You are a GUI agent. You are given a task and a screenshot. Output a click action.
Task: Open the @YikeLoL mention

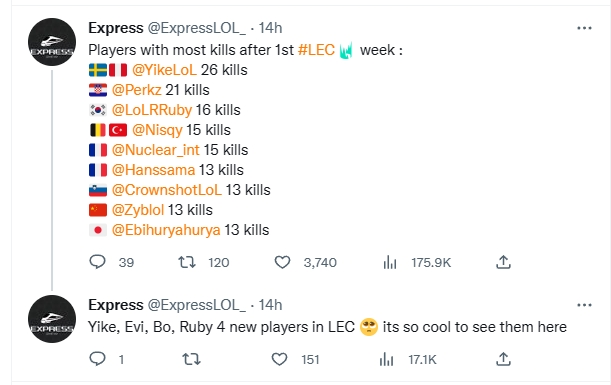pyautogui.click(x=164, y=70)
